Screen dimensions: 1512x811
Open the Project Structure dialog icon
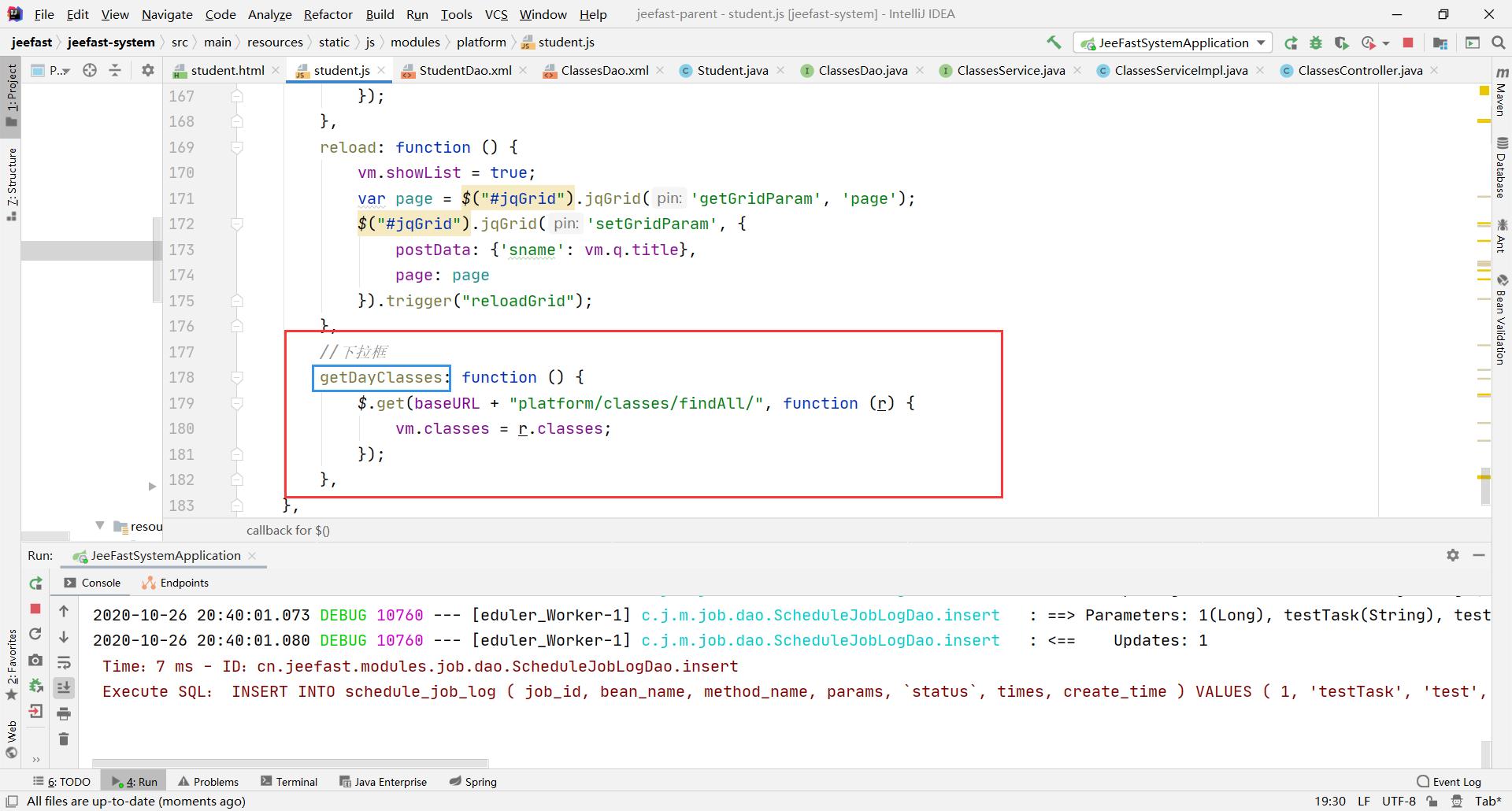[1440, 43]
